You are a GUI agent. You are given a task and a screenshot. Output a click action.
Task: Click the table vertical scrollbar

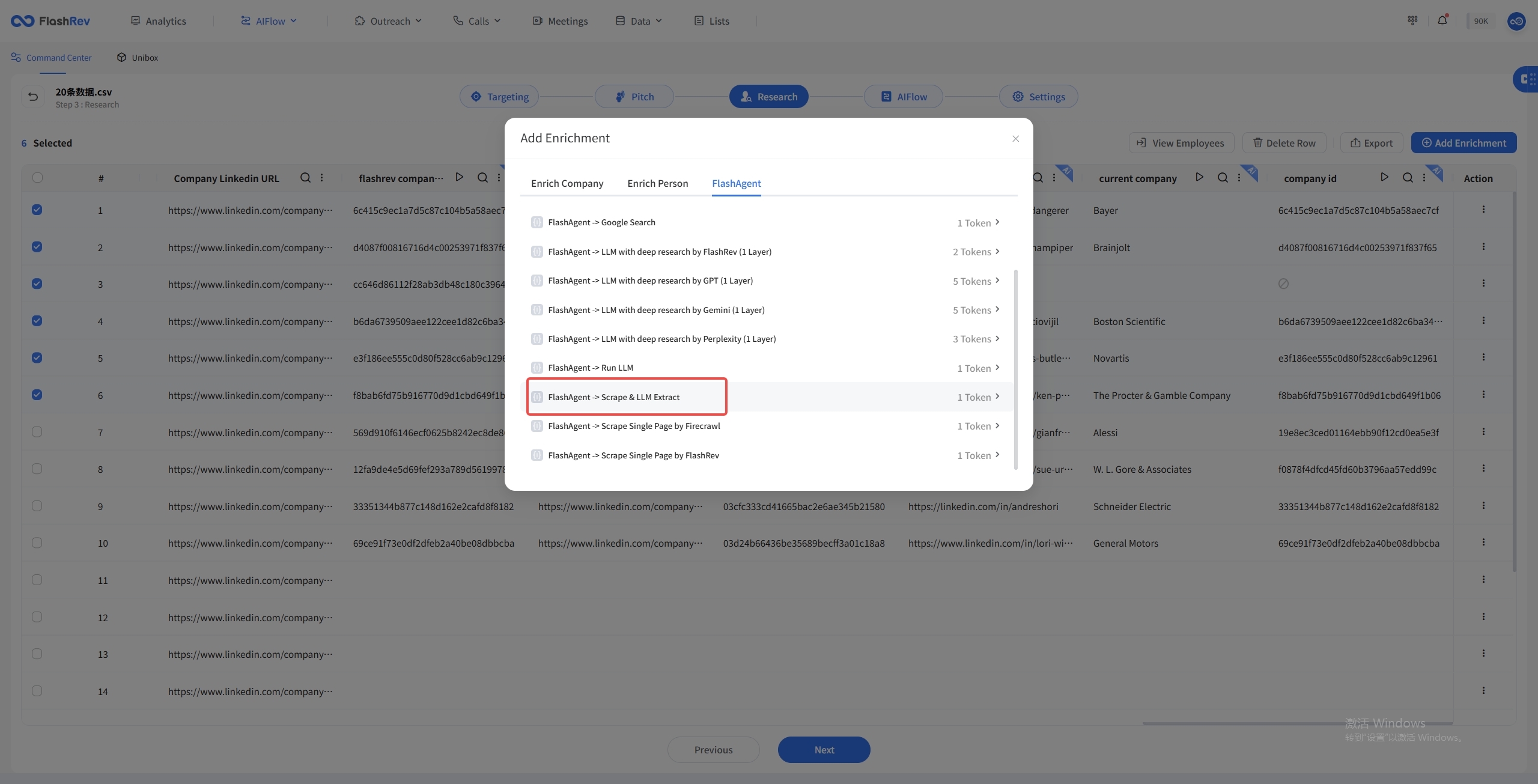[1515, 381]
